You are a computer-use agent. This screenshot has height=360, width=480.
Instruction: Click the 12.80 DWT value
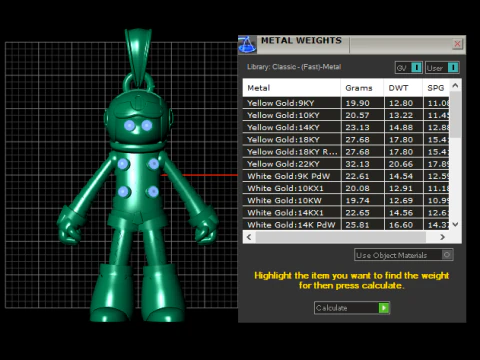tap(401, 103)
